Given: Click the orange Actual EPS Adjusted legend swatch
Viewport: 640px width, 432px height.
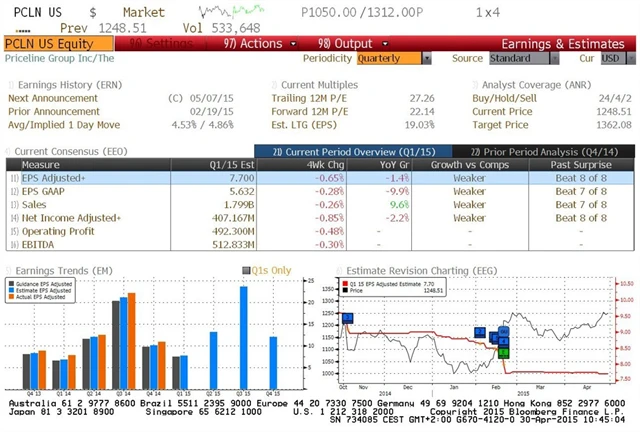Looking at the screenshot, I should [14, 297].
